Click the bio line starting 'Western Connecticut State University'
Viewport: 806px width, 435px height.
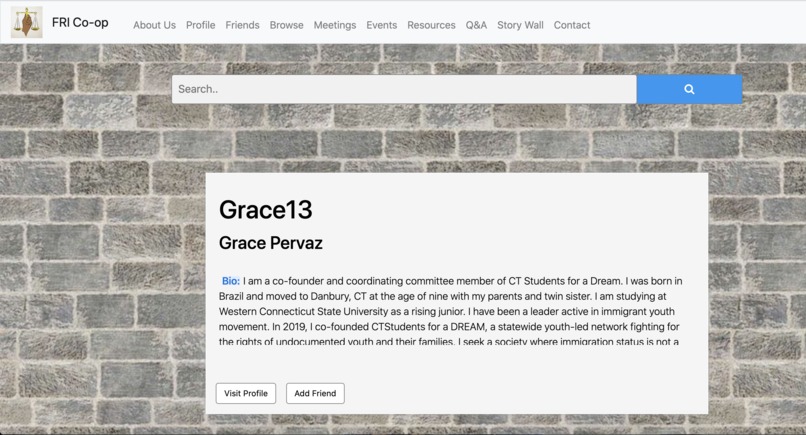[446, 311]
